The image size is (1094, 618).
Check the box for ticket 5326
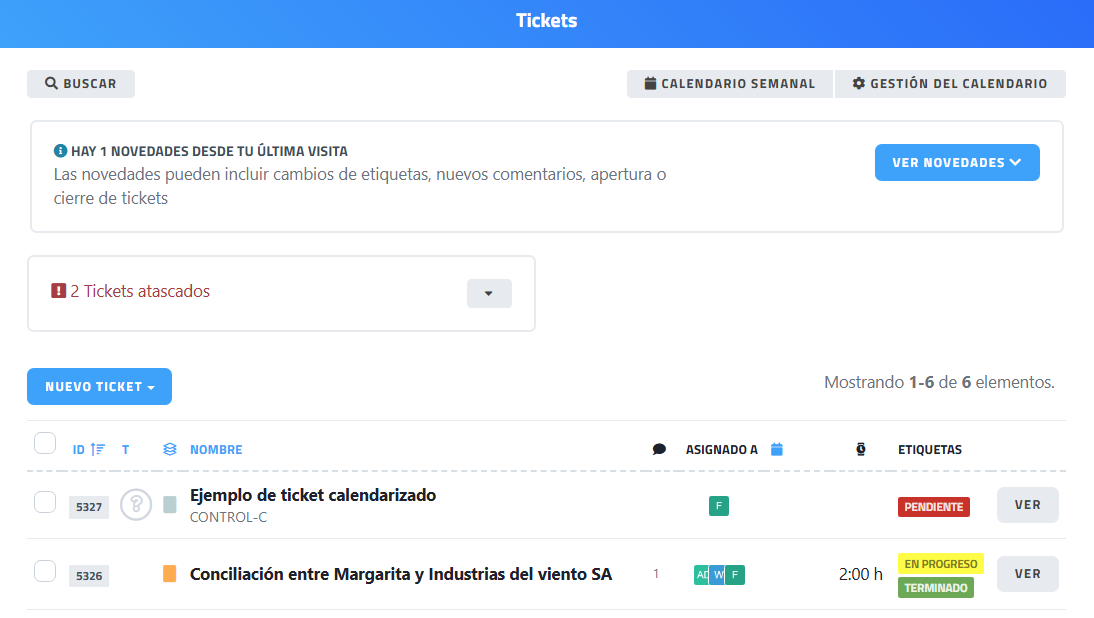[x=45, y=571]
